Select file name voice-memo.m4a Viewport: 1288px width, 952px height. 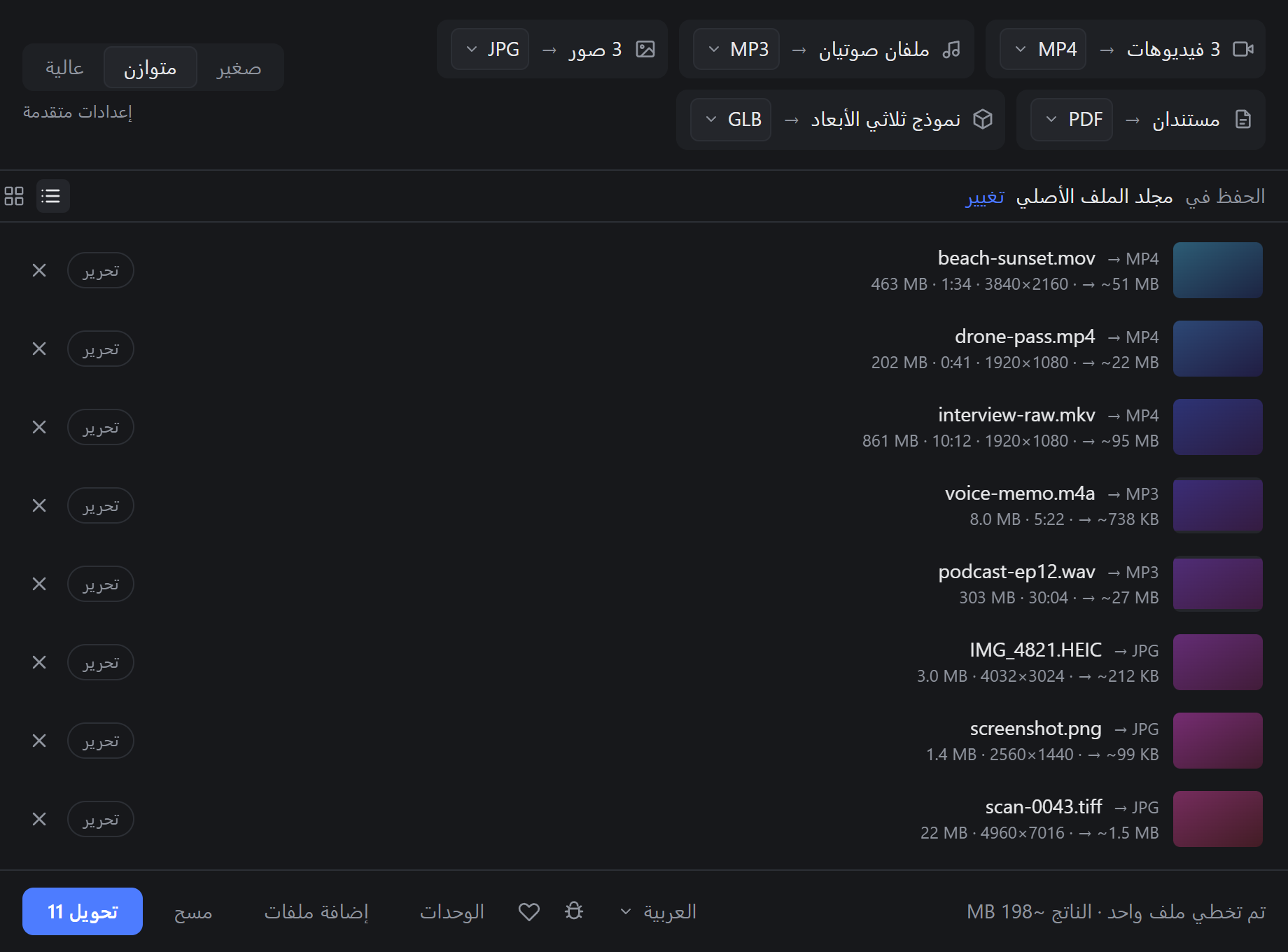pos(1020,493)
